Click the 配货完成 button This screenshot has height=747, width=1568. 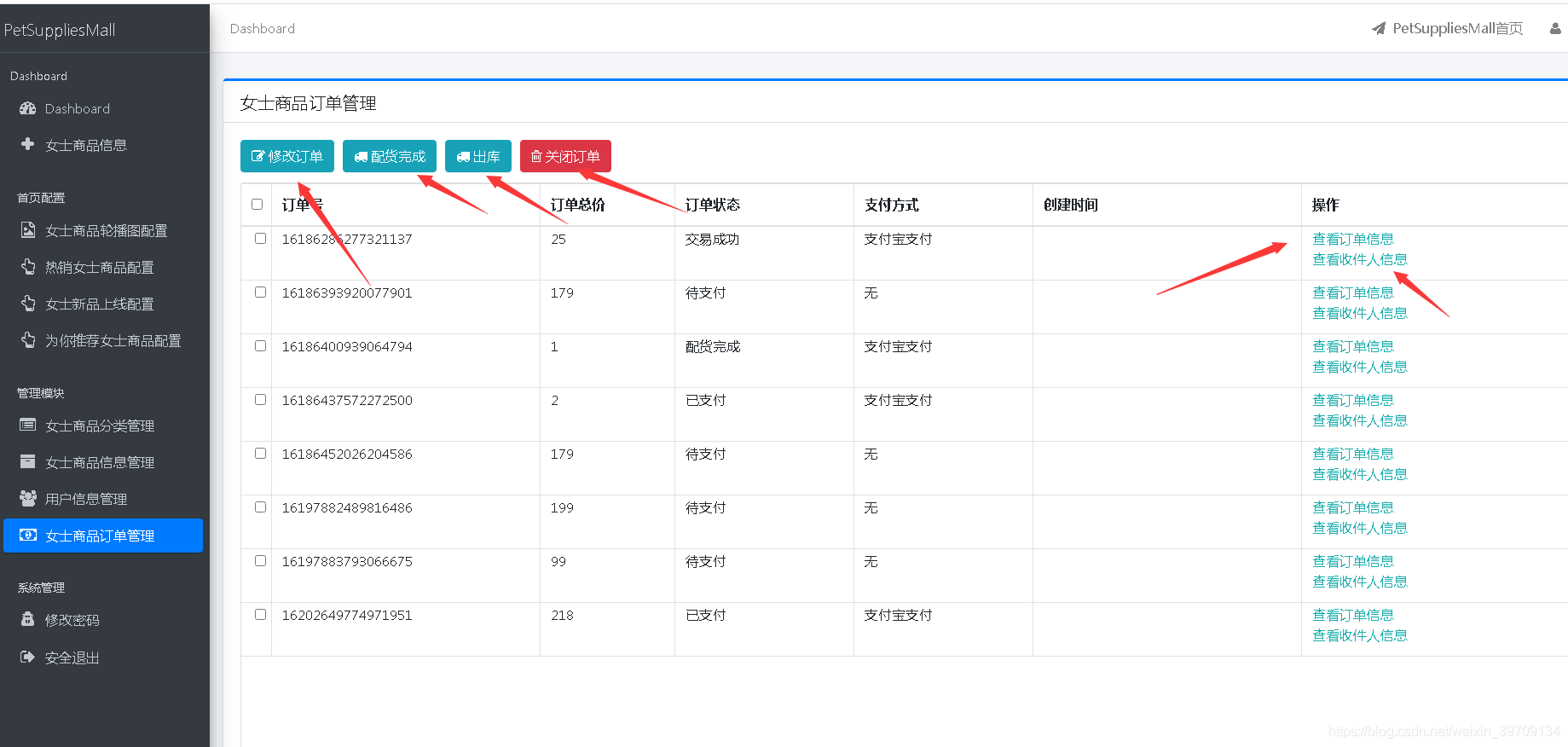click(390, 156)
